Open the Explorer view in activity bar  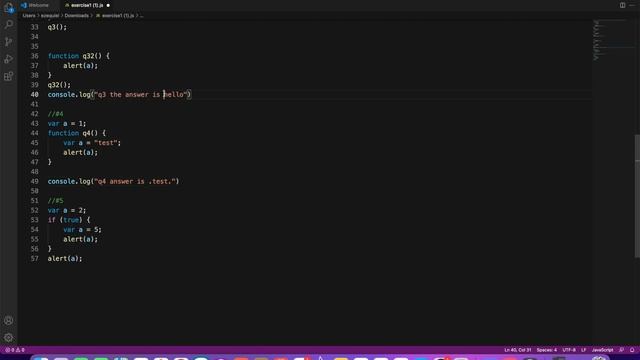9,8
